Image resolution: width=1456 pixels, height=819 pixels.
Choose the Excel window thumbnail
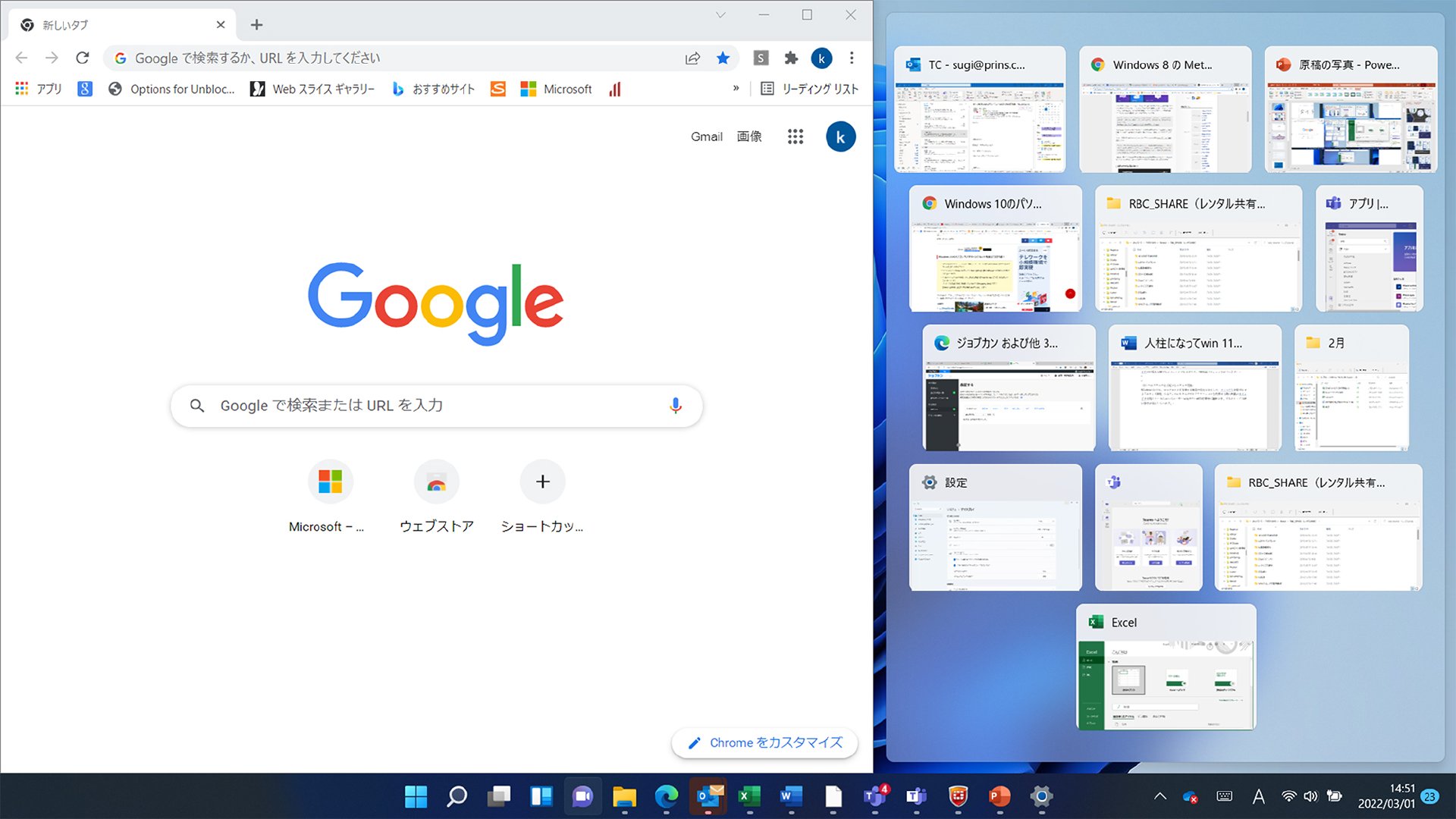[x=1166, y=667]
